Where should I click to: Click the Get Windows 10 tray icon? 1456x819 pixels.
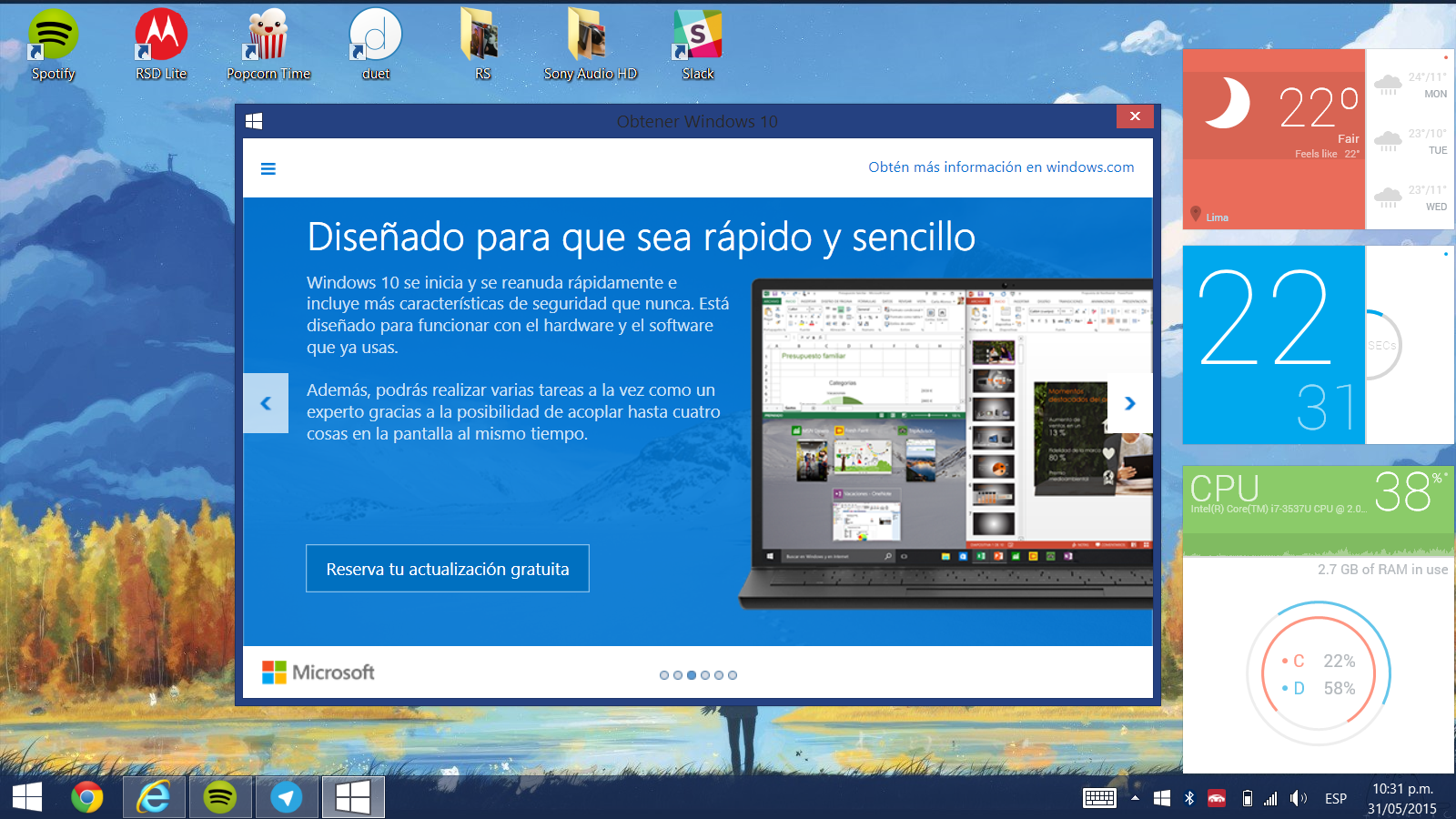click(1162, 798)
